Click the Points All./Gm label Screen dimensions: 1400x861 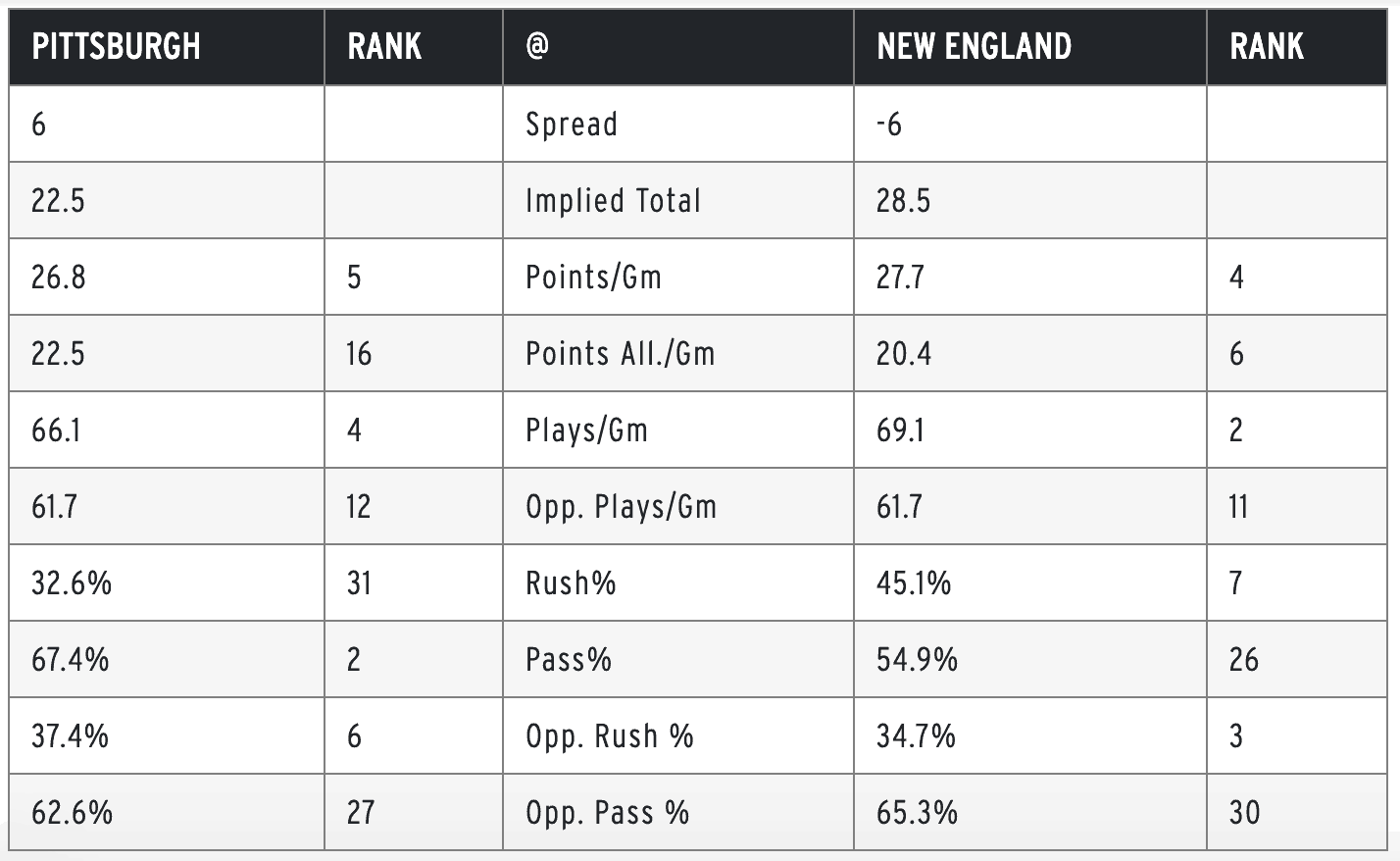[620, 354]
